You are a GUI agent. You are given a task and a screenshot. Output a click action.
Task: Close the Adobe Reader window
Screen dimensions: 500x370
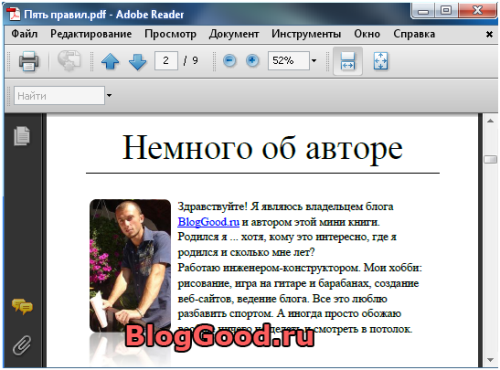(x=477, y=11)
